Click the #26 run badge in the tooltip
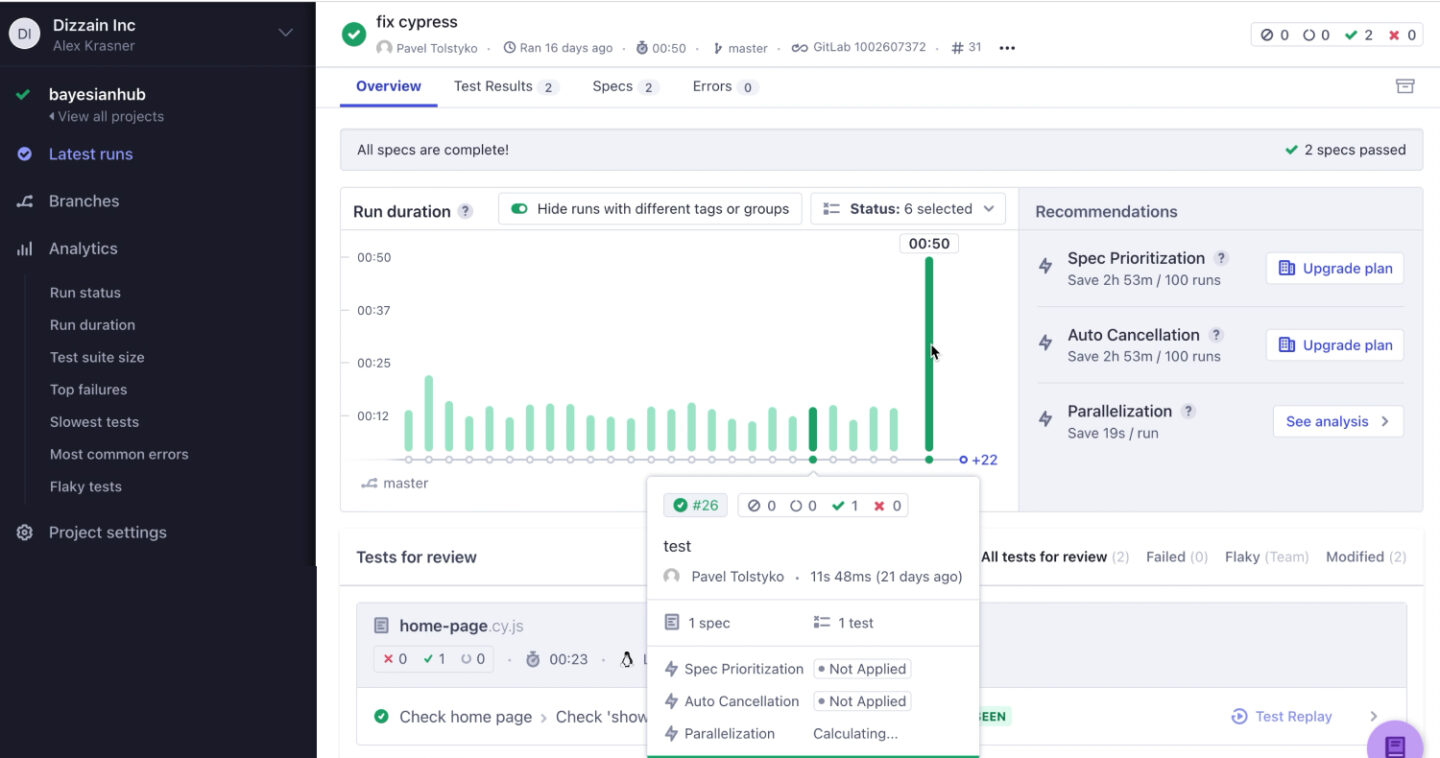This screenshot has width=1440, height=758. (696, 505)
